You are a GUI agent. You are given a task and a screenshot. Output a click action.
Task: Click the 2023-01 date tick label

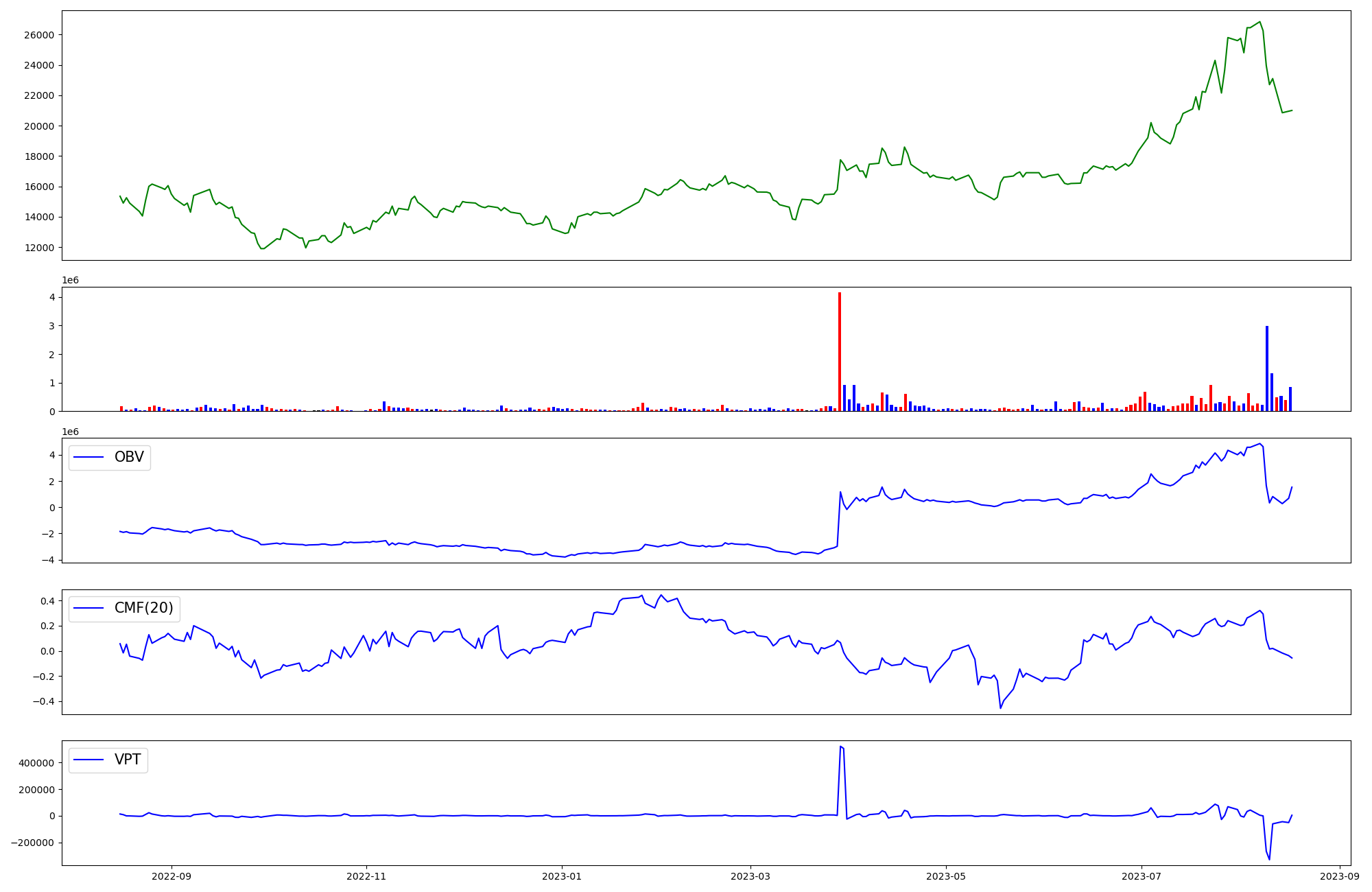[562, 876]
